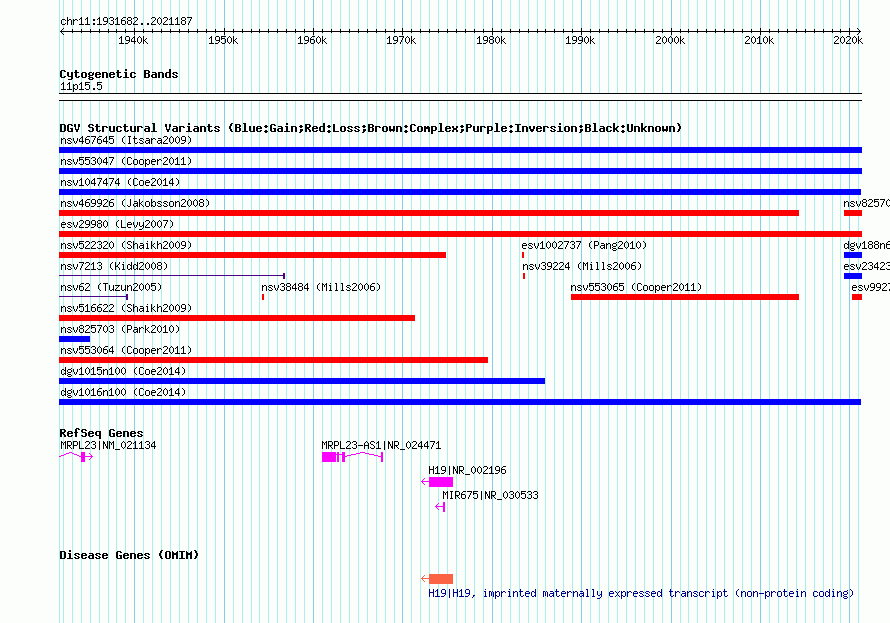The width and height of the screenshot is (890, 623).
Task: Select the nsv522320 (Shaikh2009) loss bar
Action: pyautogui.click(x=253, y=255)
